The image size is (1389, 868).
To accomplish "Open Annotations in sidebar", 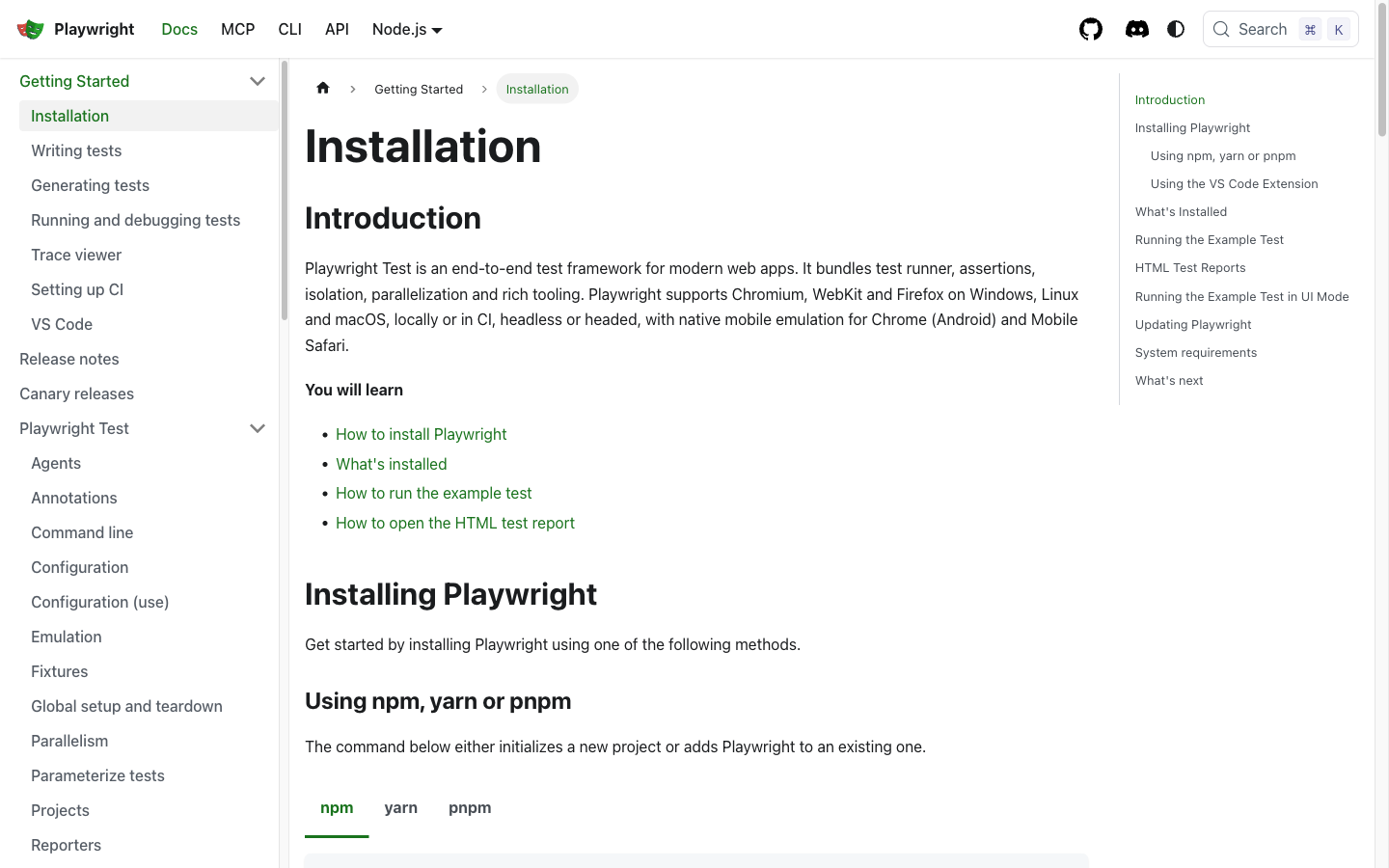I will [x=74, y=498].
